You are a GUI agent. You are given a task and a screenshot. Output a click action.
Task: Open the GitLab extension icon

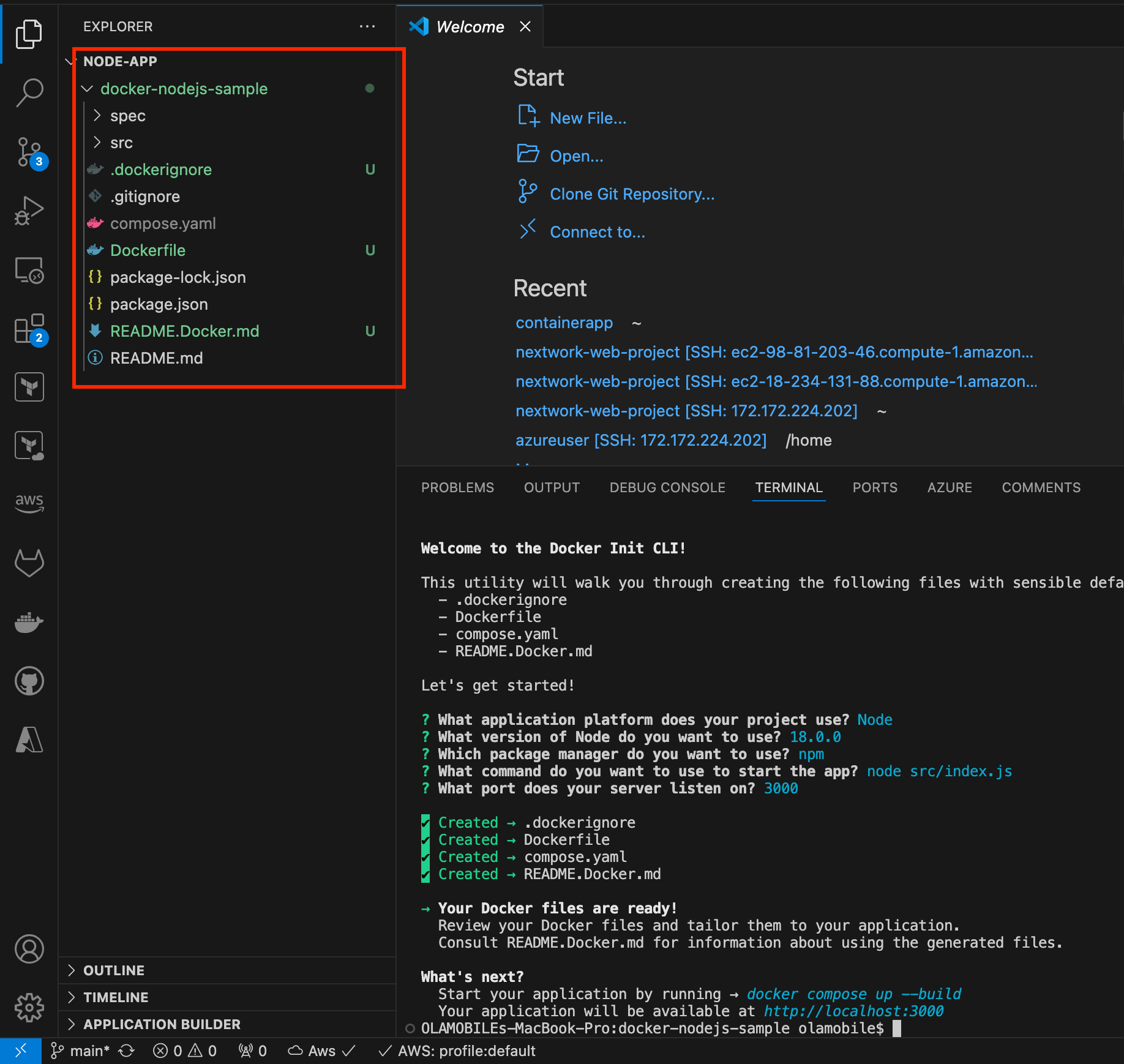[x=29, y=563]
